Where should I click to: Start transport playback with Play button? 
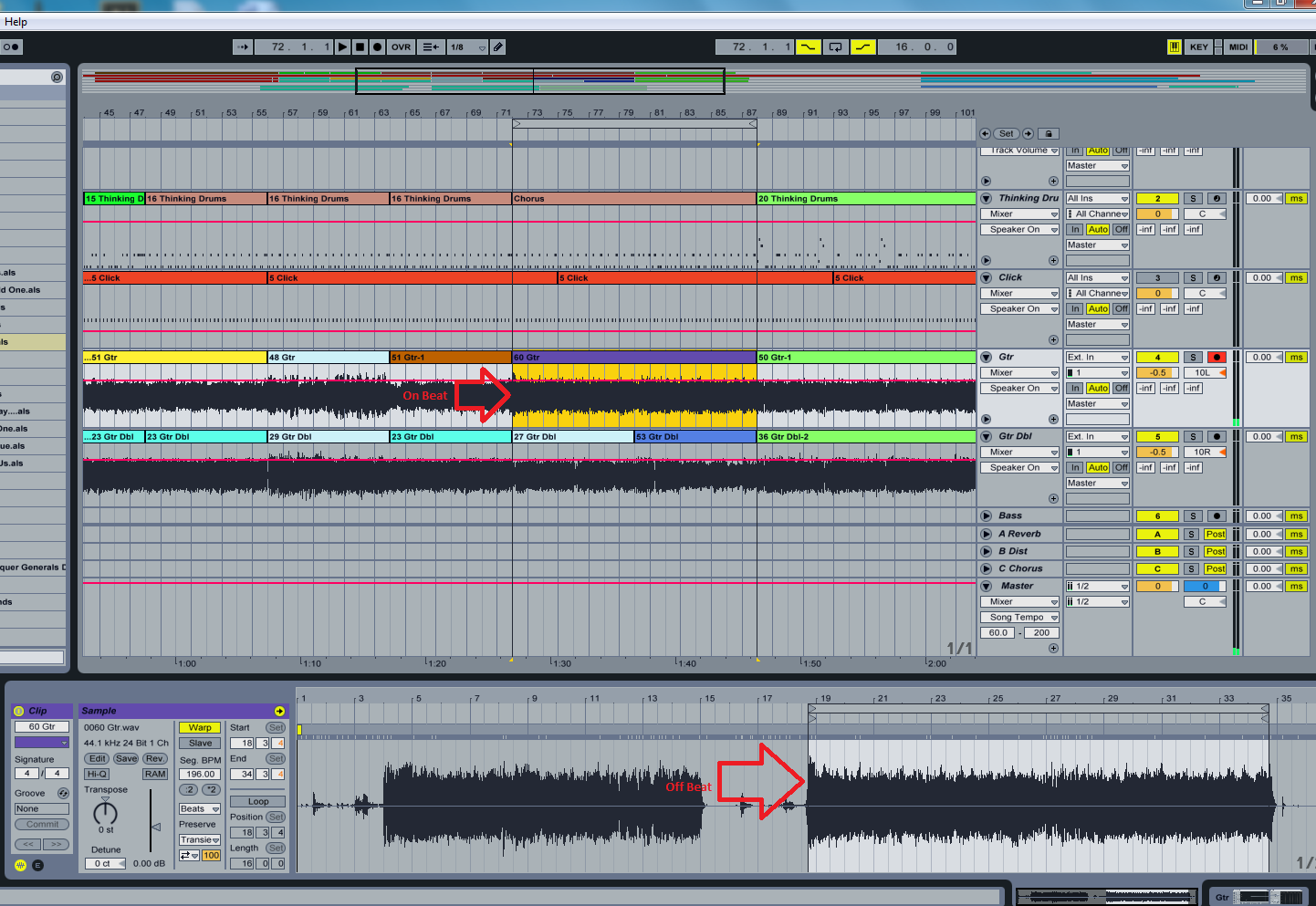(x=342, y=47)
